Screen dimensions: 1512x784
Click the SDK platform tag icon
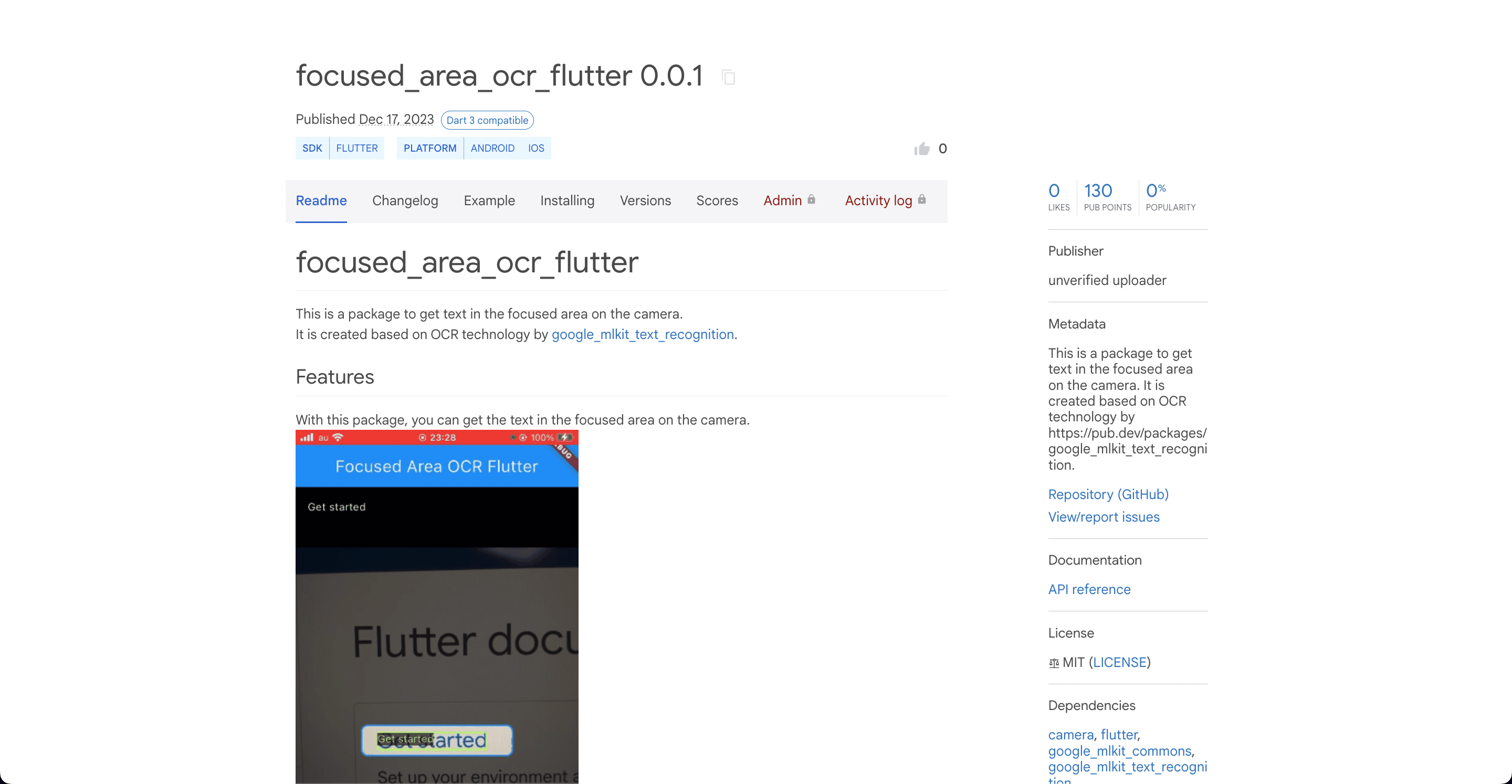[312, 148]
